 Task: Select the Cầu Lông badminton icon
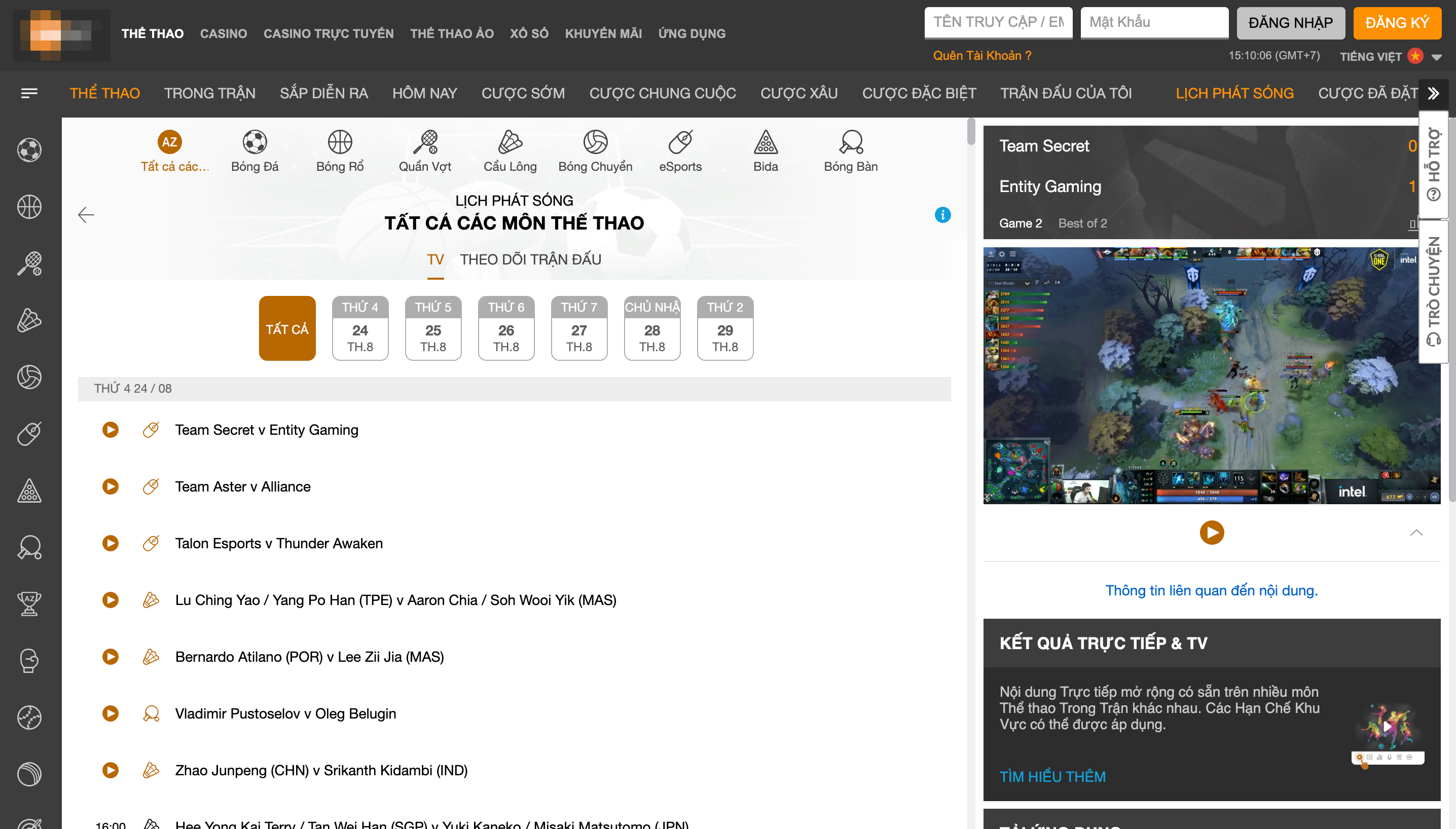tap(510, 142)
